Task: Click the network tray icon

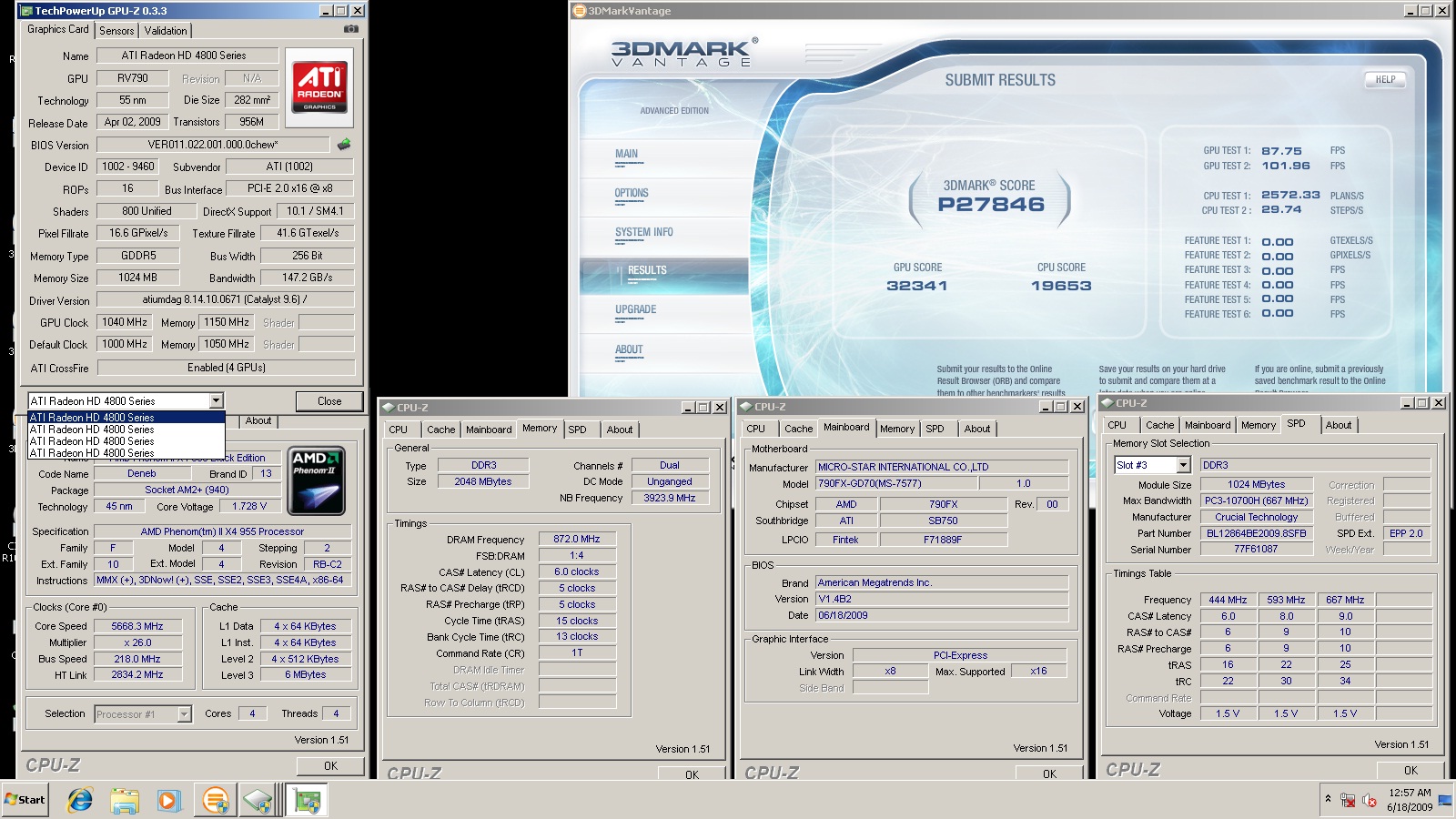Action: [x=1348, y=800]
